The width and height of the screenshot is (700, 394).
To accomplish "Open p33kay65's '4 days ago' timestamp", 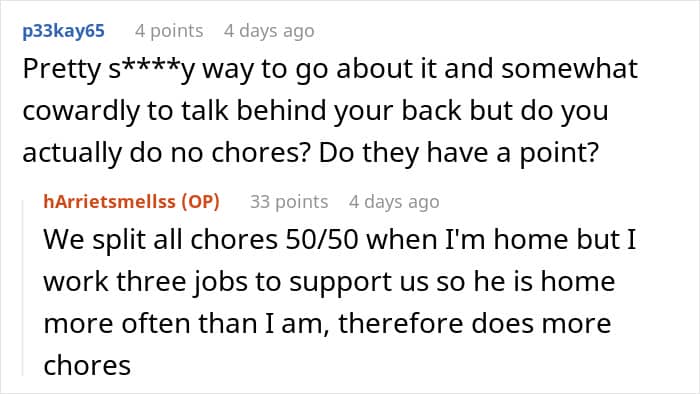I will pyautogui.click(x=269, y=31).
